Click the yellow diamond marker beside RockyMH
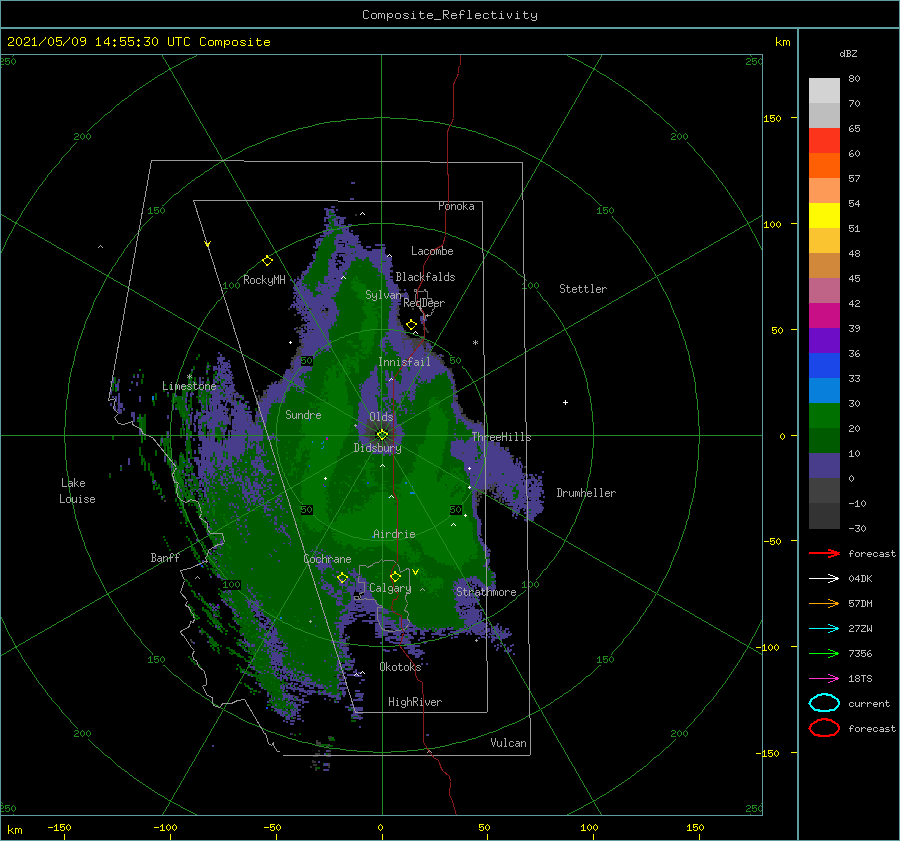 tap(267, 261)
